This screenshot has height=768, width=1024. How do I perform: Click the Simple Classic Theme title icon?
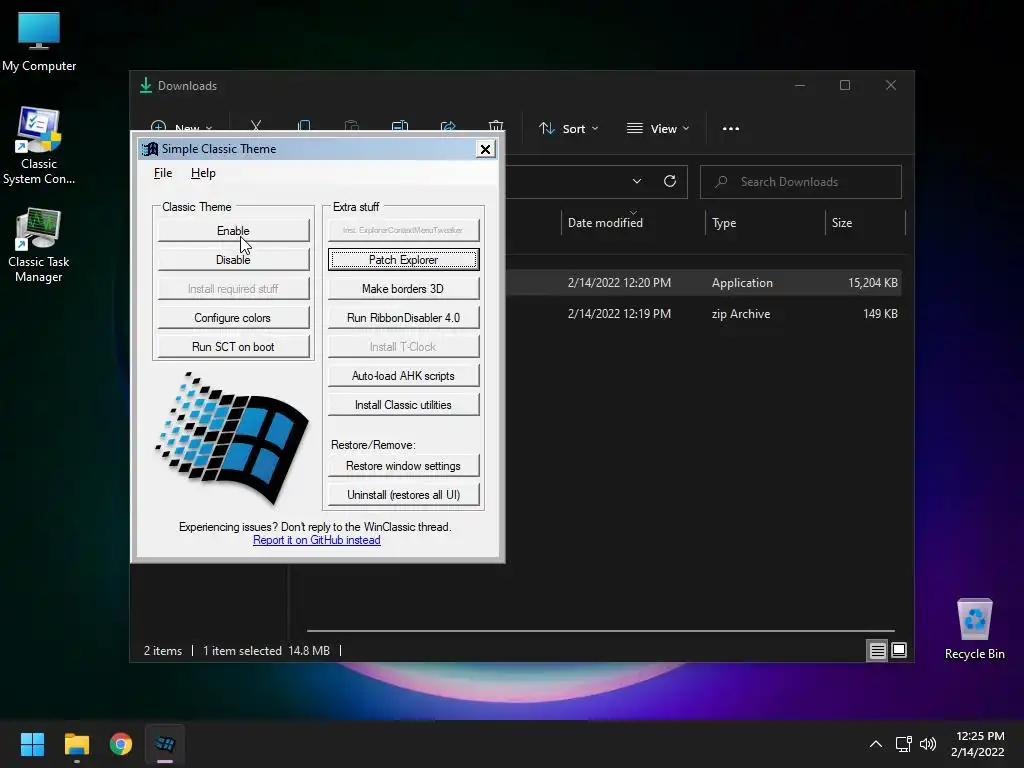point(150,149)
